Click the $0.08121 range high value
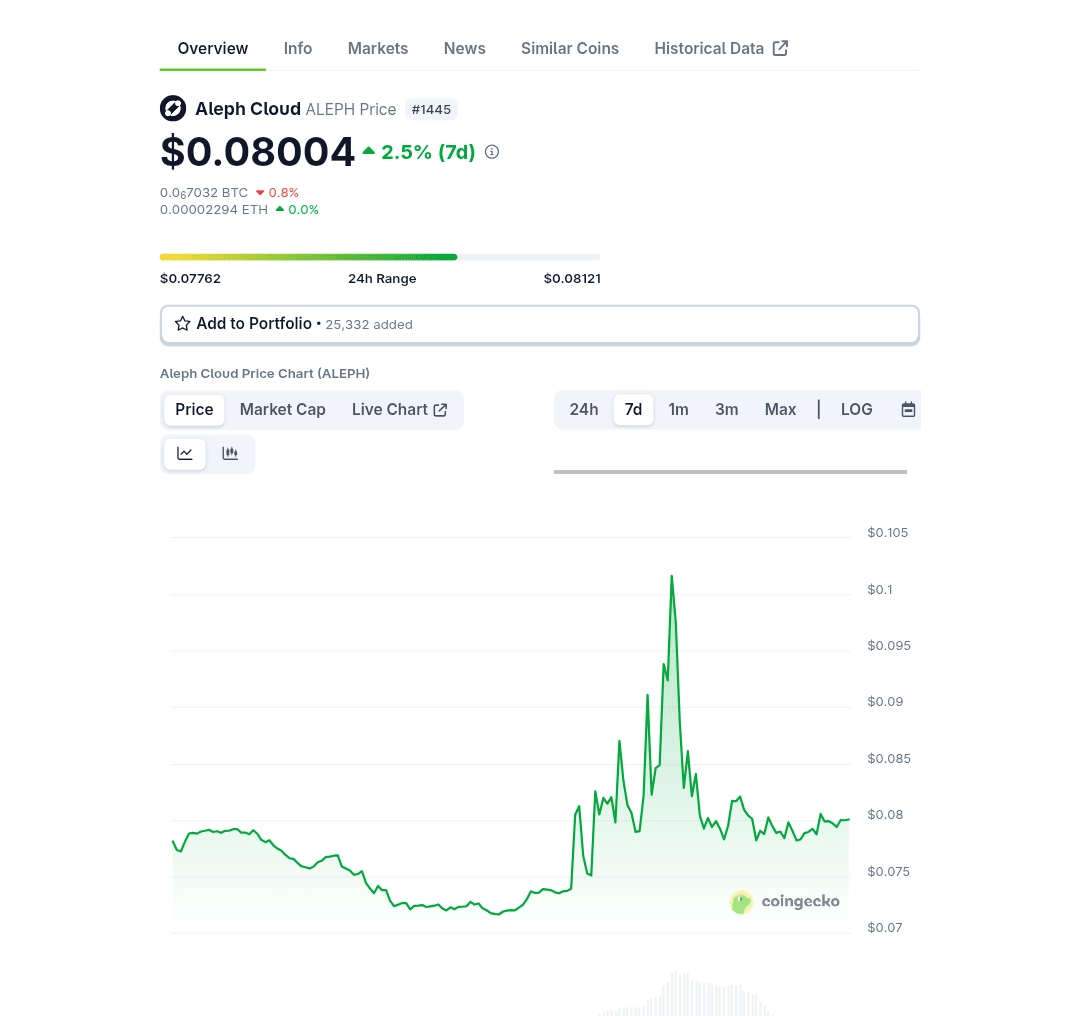 click(x=572, y=278)
